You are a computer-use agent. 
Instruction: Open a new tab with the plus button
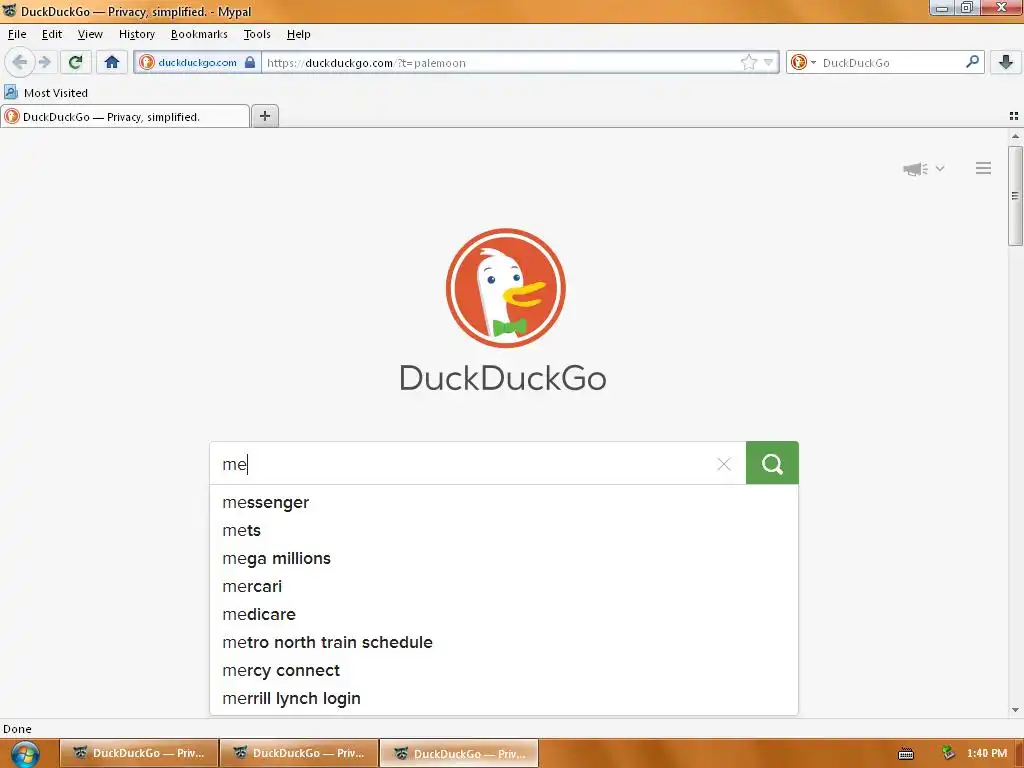coord(264,116)
